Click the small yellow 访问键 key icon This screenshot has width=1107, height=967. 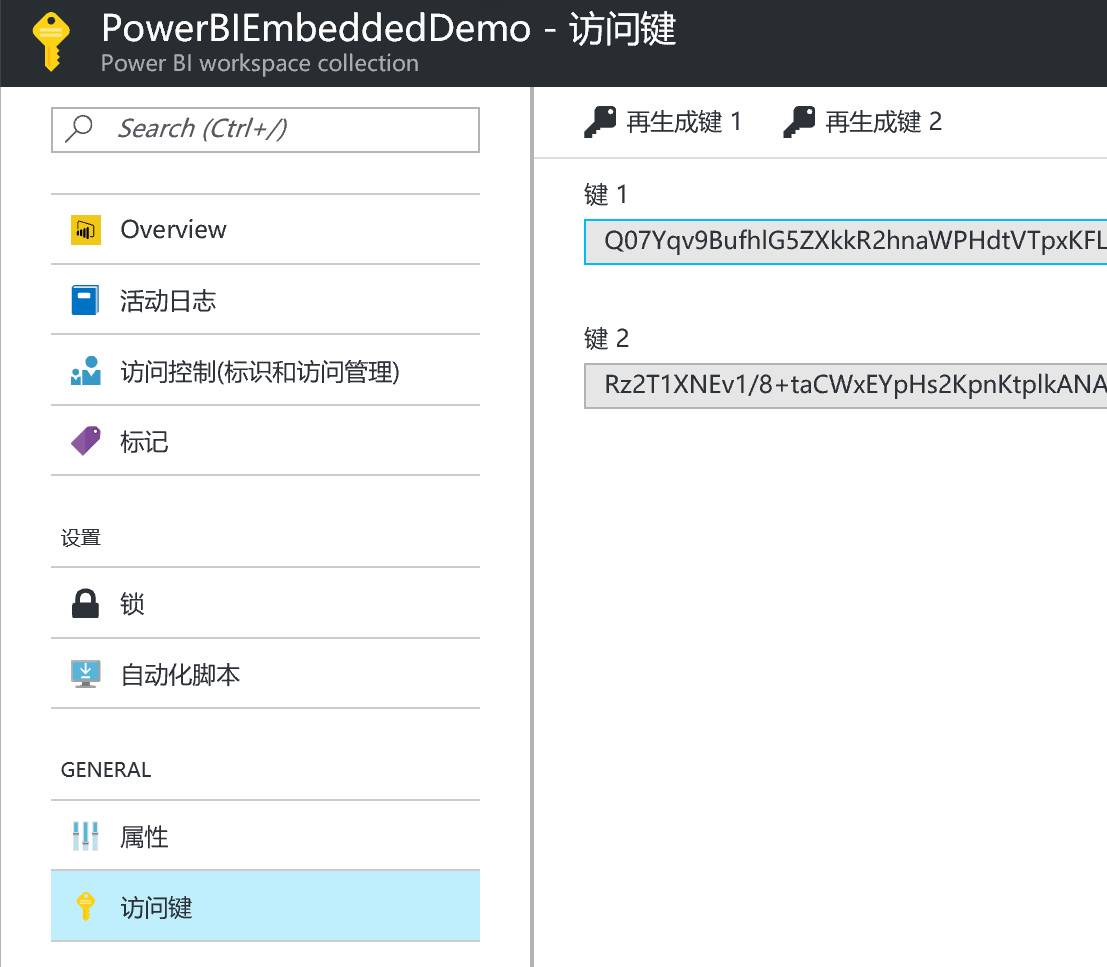click(x=85, y=906)
